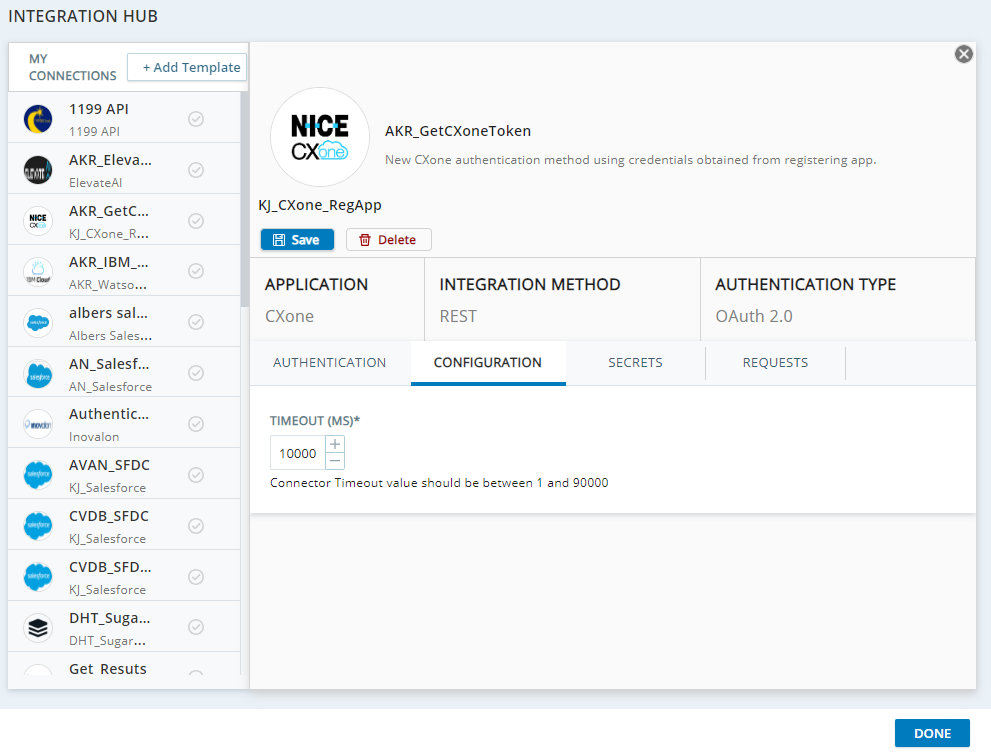Viewport: 991px width, 753px height.
Task: Click the albers sal Salesforce cloud icon
Action: tap(38, 323)
